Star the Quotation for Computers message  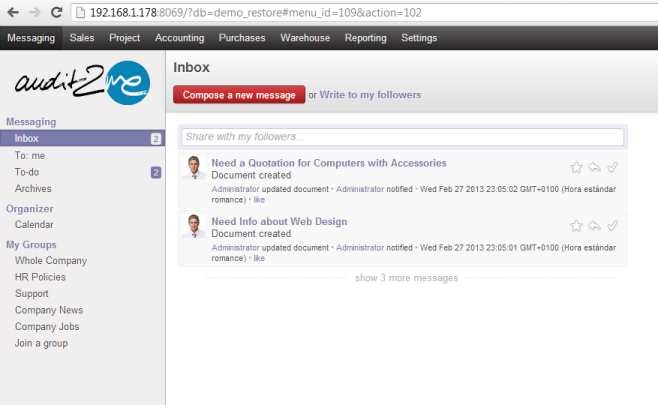coord(576,167)
